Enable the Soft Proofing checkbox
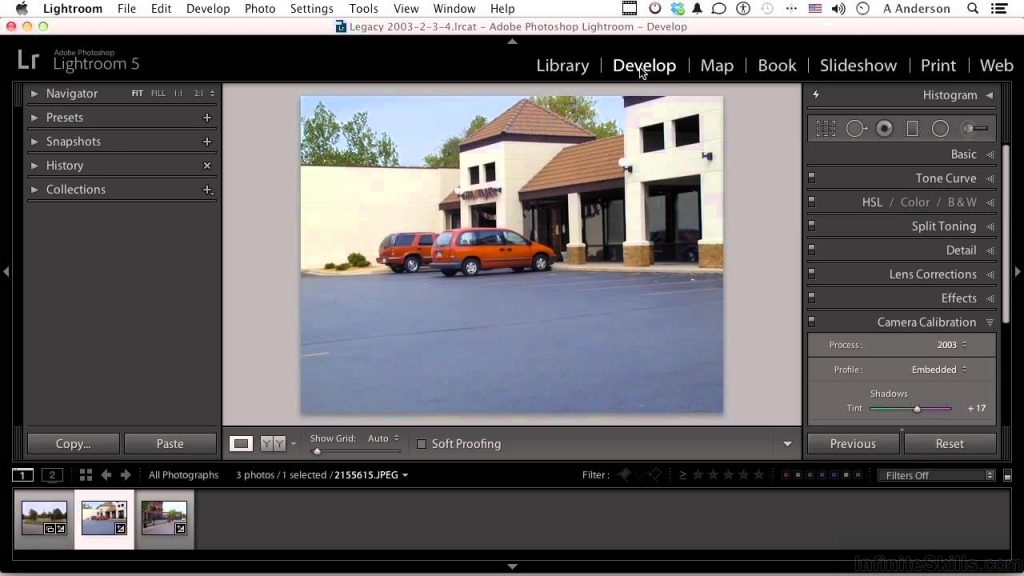This screenshot has height=576, width=1024. [421, 444]
